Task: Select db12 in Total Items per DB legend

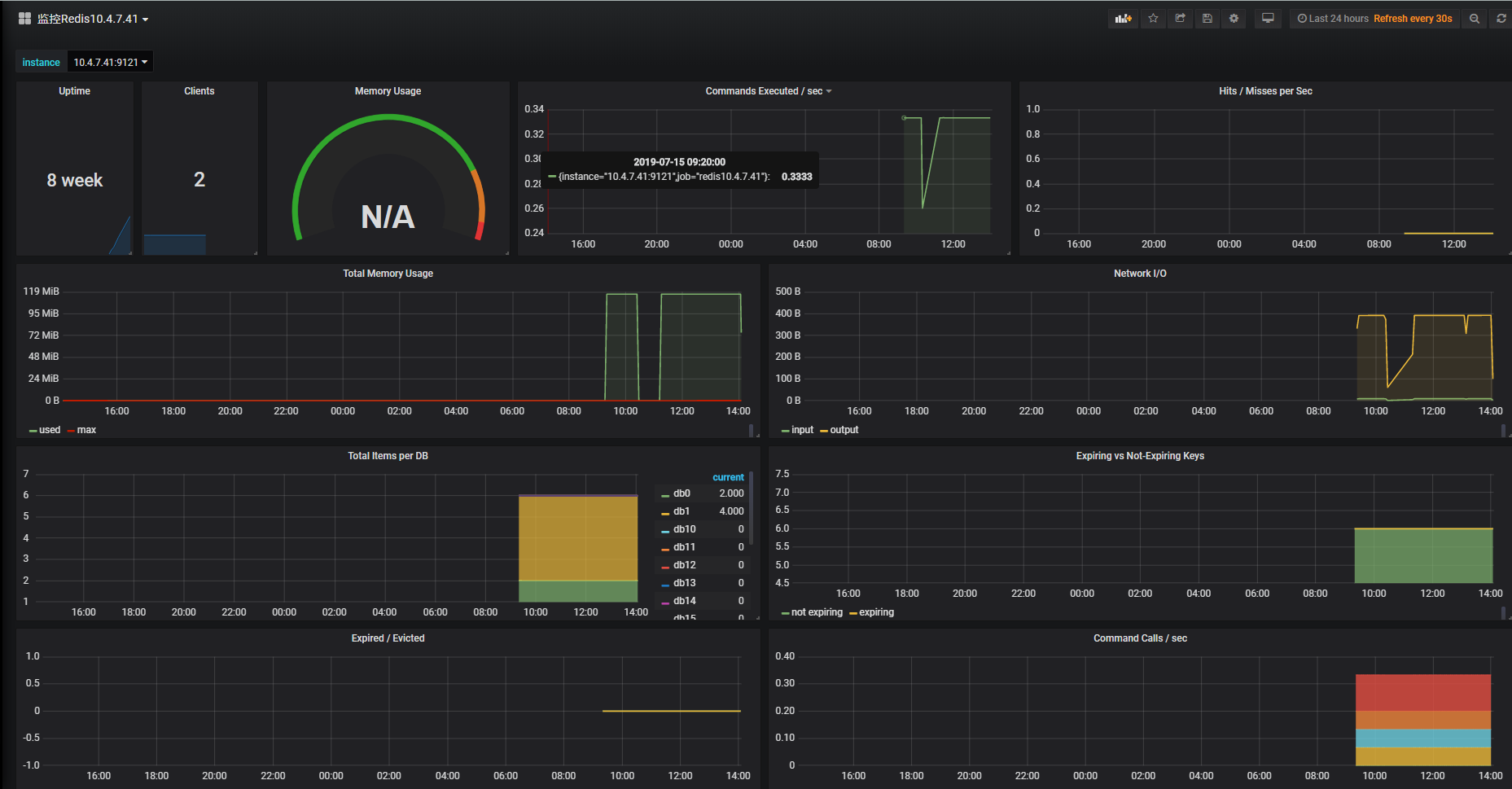Action: tap(685, 564)
